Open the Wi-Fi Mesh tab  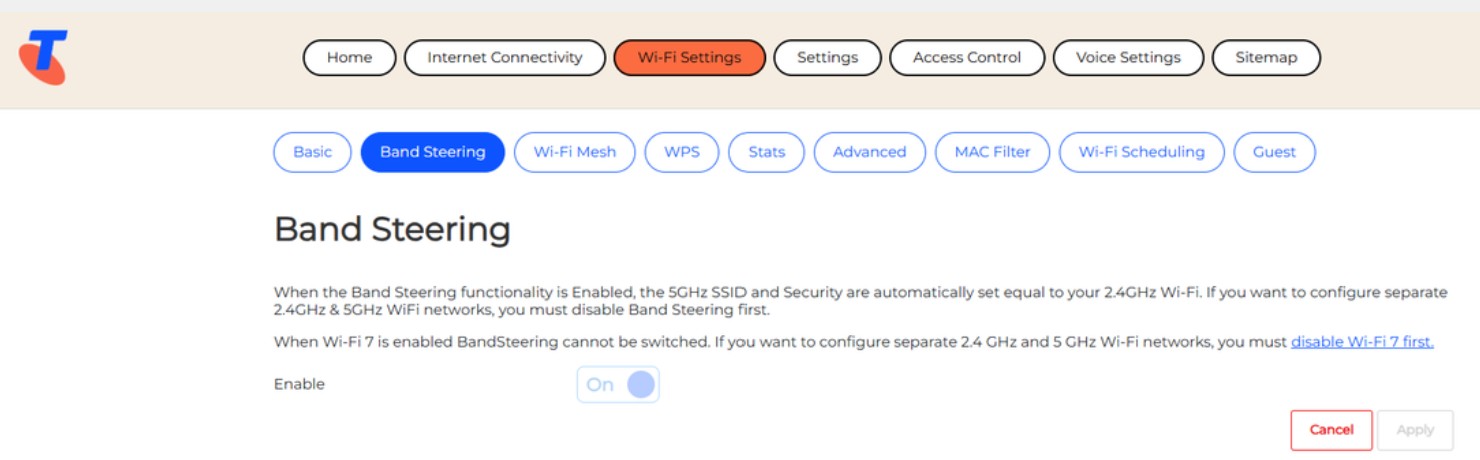pos(574,152)
